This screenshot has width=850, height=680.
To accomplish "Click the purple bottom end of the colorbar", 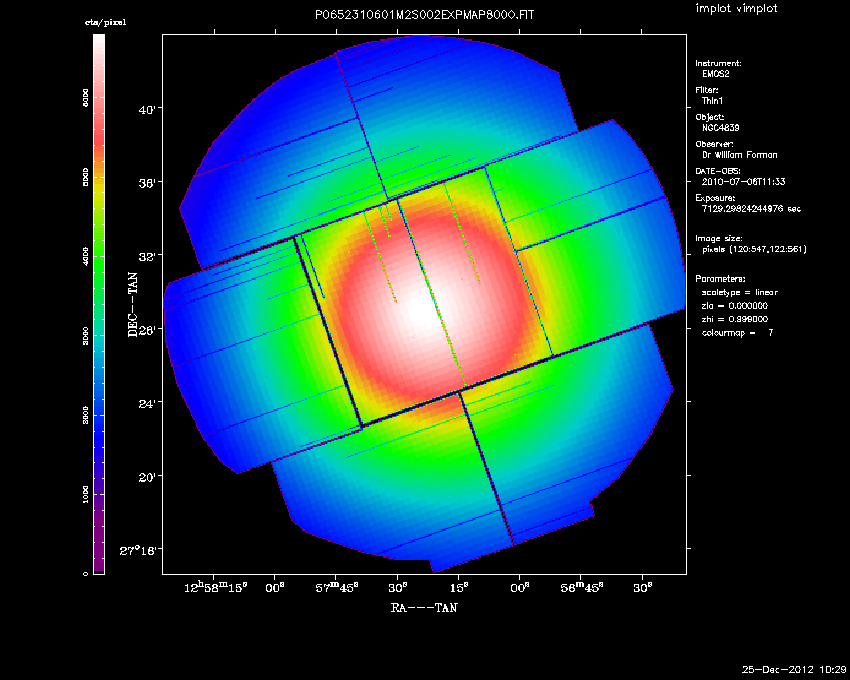I will click(98, 570).
